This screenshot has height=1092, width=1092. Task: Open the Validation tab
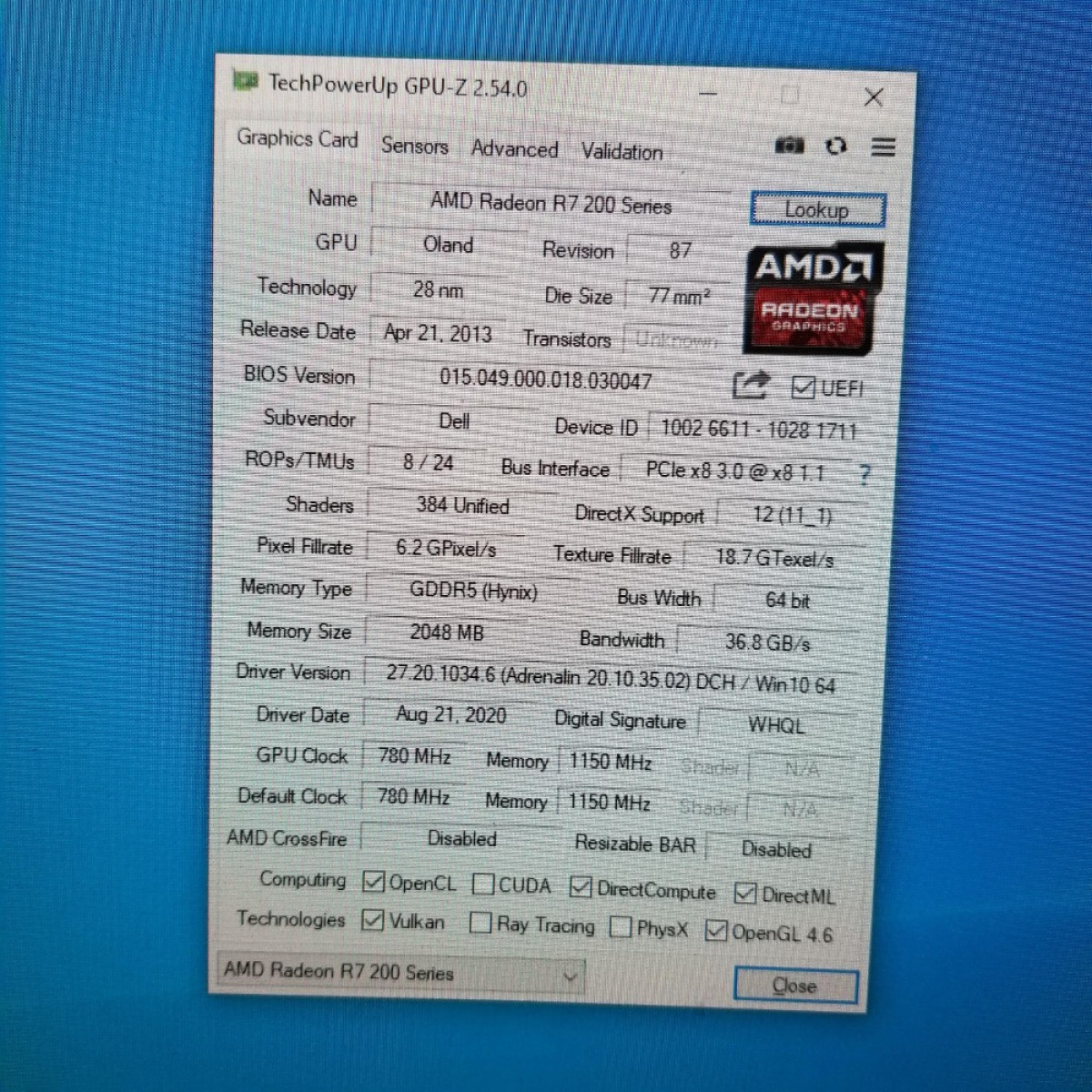622,152
